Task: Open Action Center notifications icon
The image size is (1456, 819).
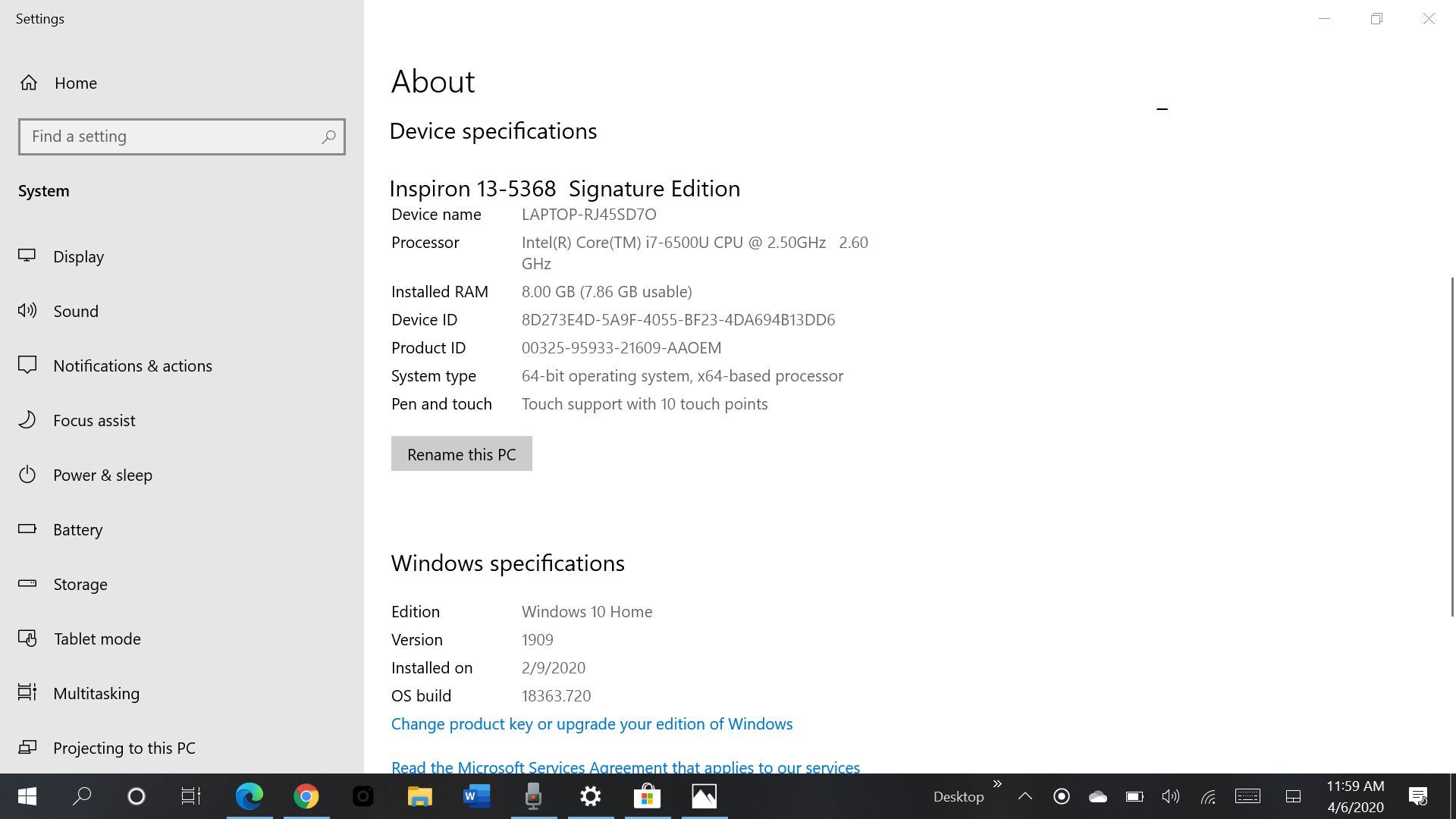Action: 1418,796
